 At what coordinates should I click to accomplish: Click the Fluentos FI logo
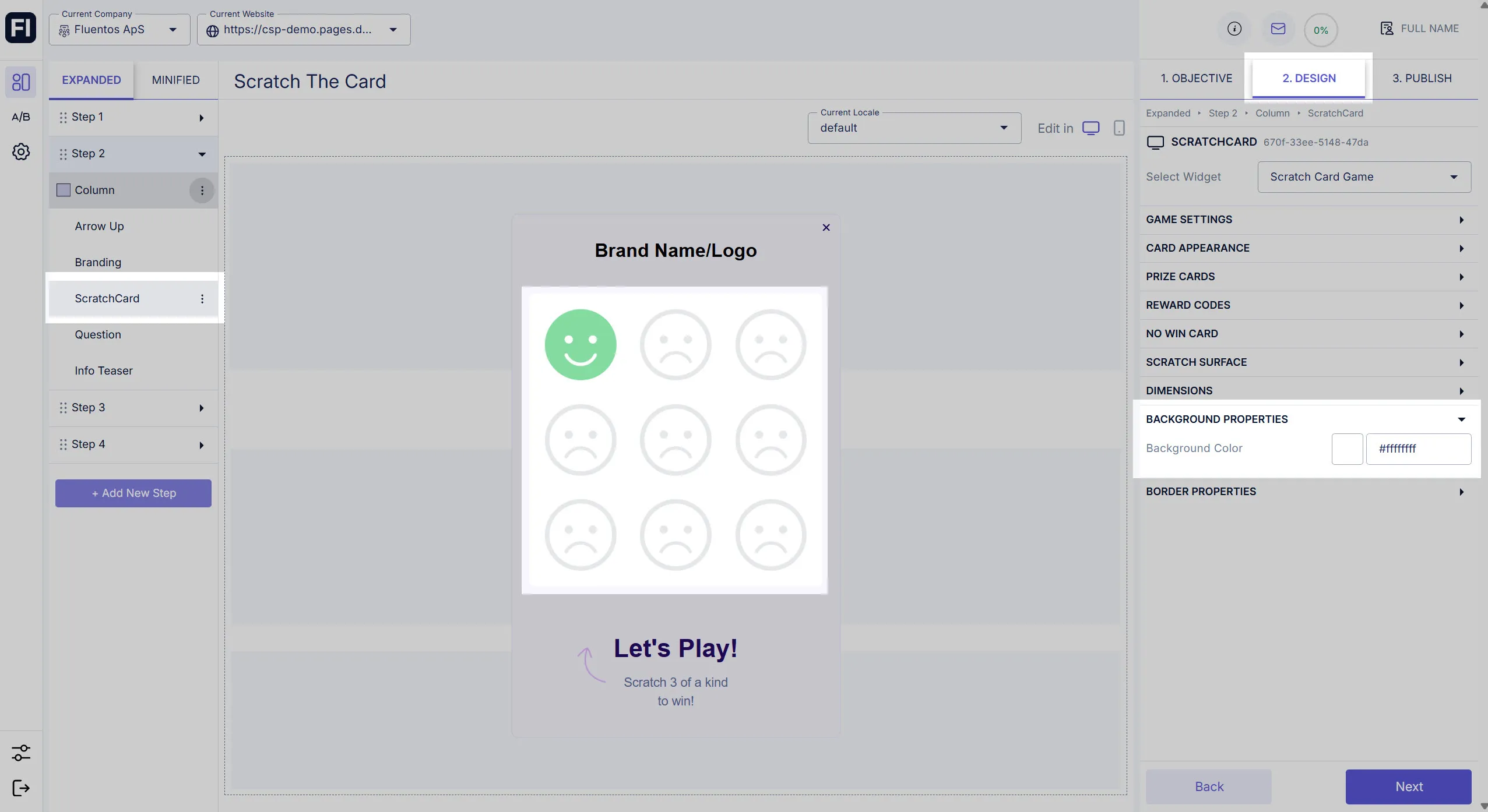20,27
